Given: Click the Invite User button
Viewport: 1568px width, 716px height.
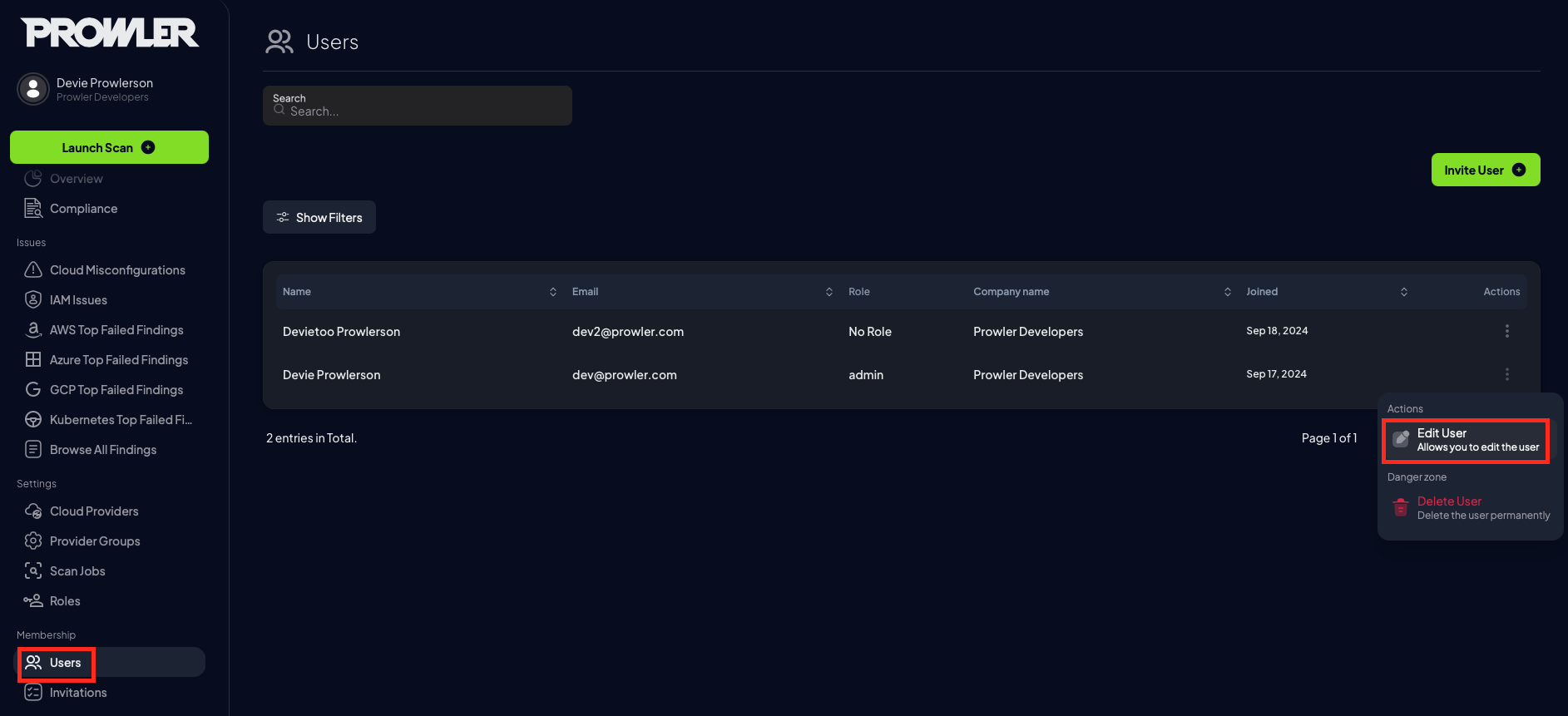Looking at the screenshot, I should pos(1486,170).
